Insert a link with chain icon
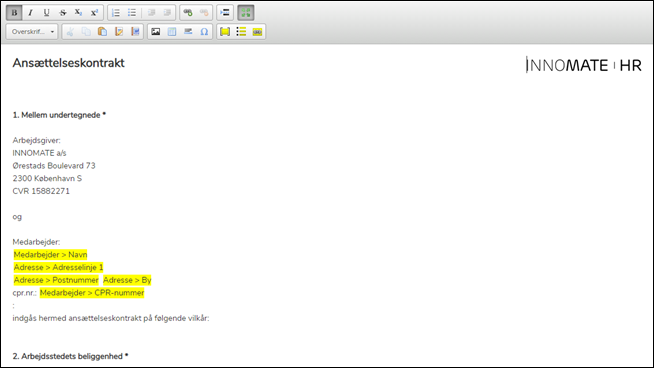Viewport: 654px width, 368px height. pos(188,13)
